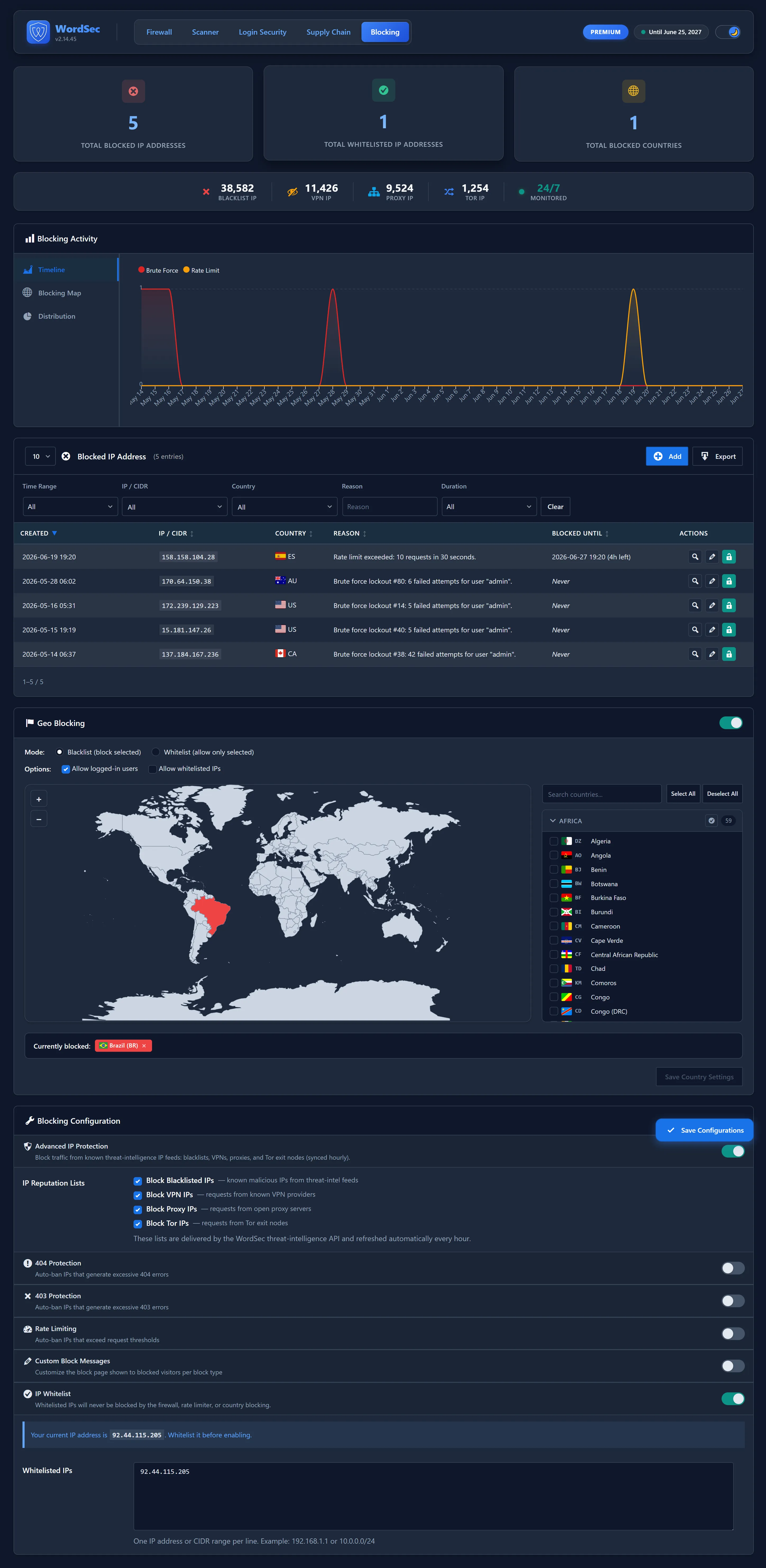
Task: Click the Reason filter input field
Action: [389, 506]
